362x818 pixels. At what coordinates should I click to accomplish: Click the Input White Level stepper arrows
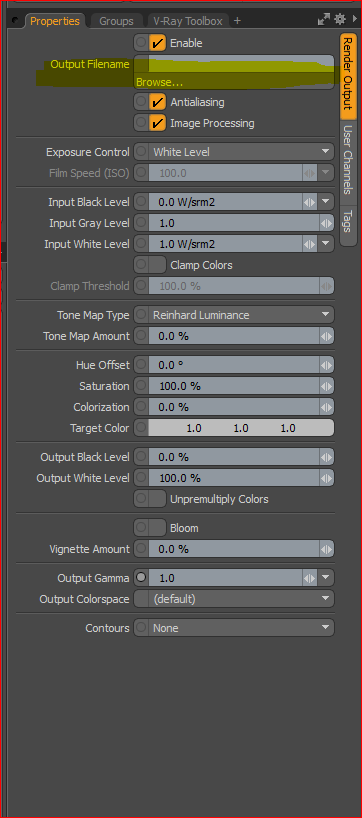pos(310,244)
